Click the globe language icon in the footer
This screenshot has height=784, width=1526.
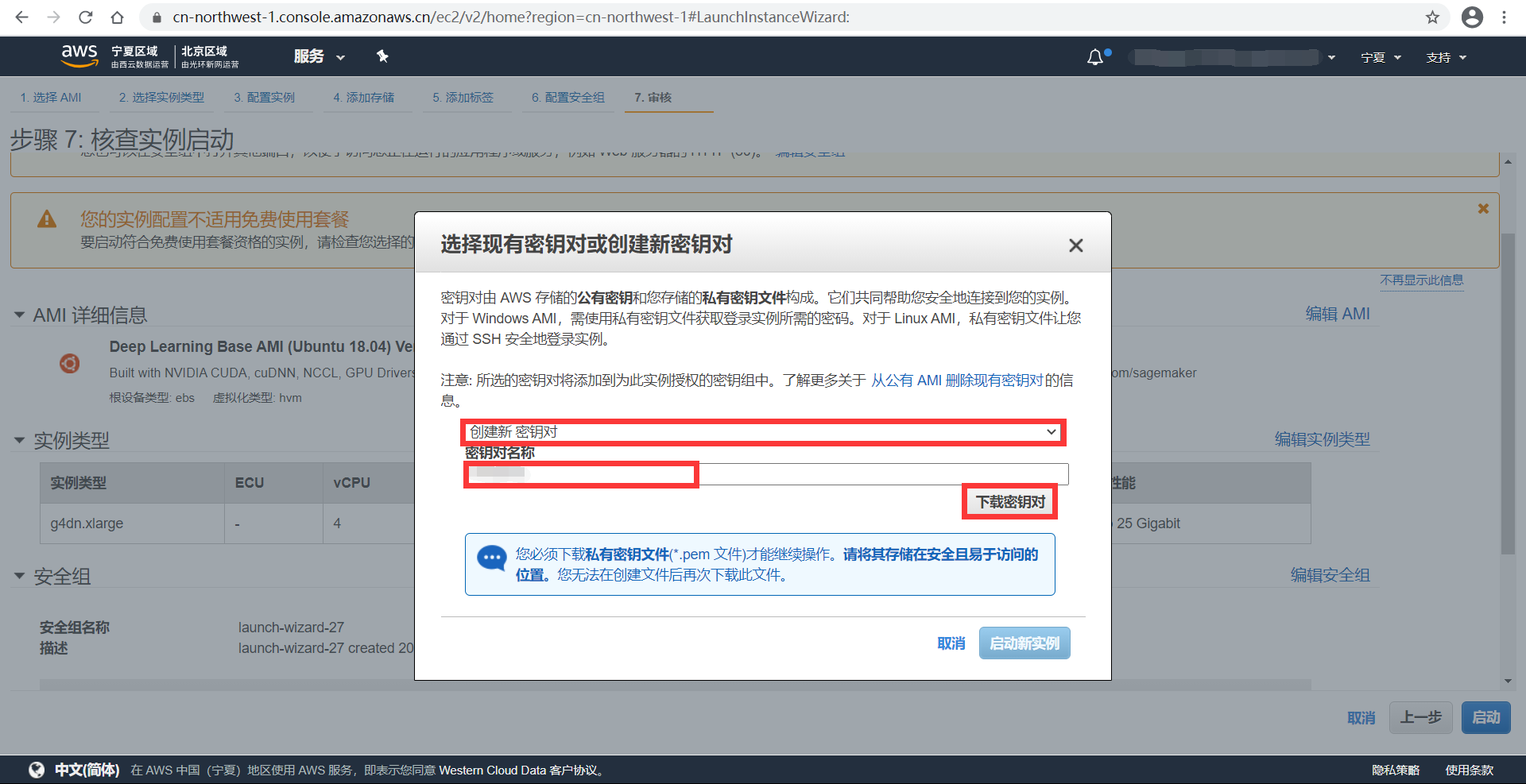click(36, 769)
